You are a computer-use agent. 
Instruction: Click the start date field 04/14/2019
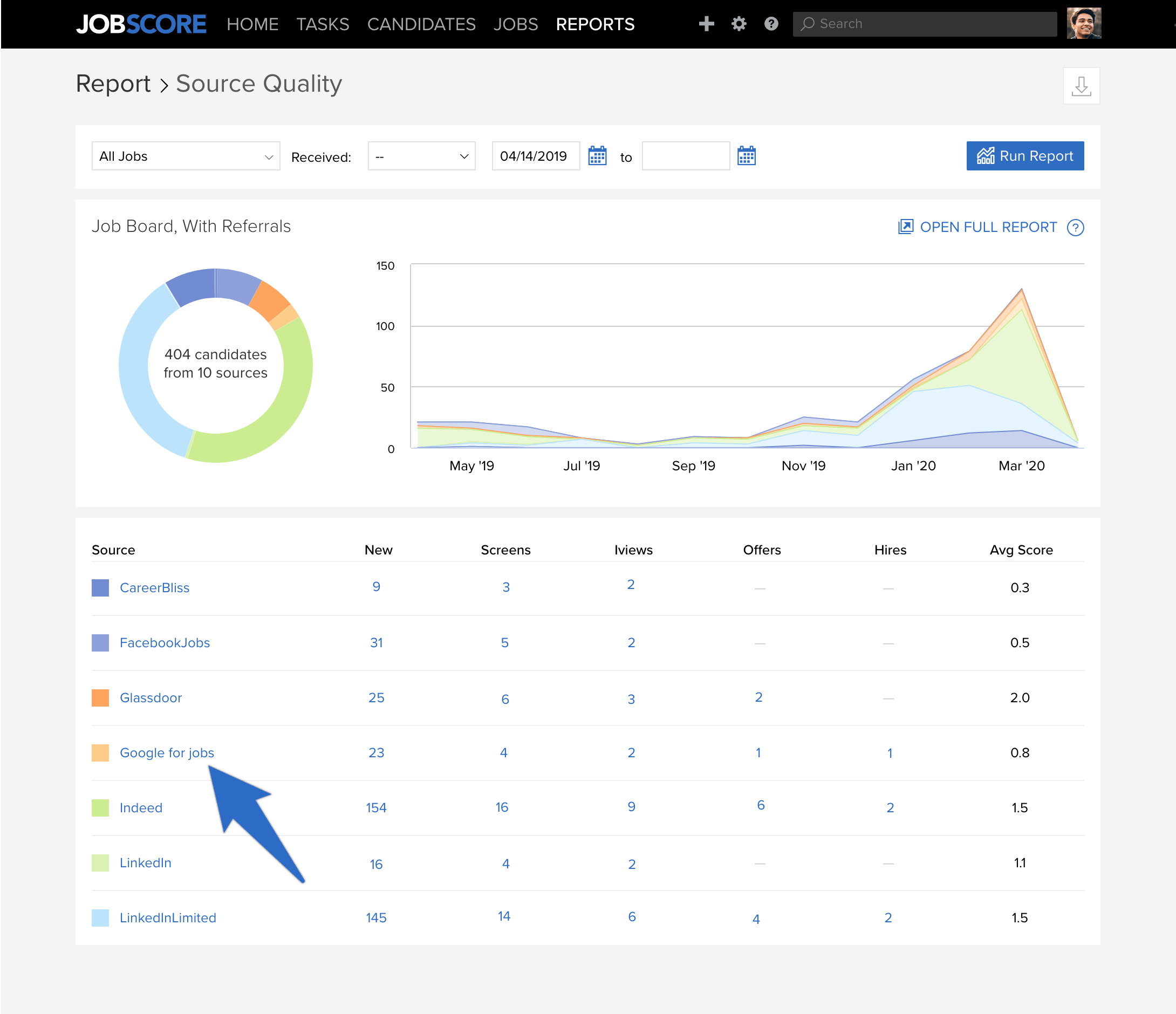535,156
